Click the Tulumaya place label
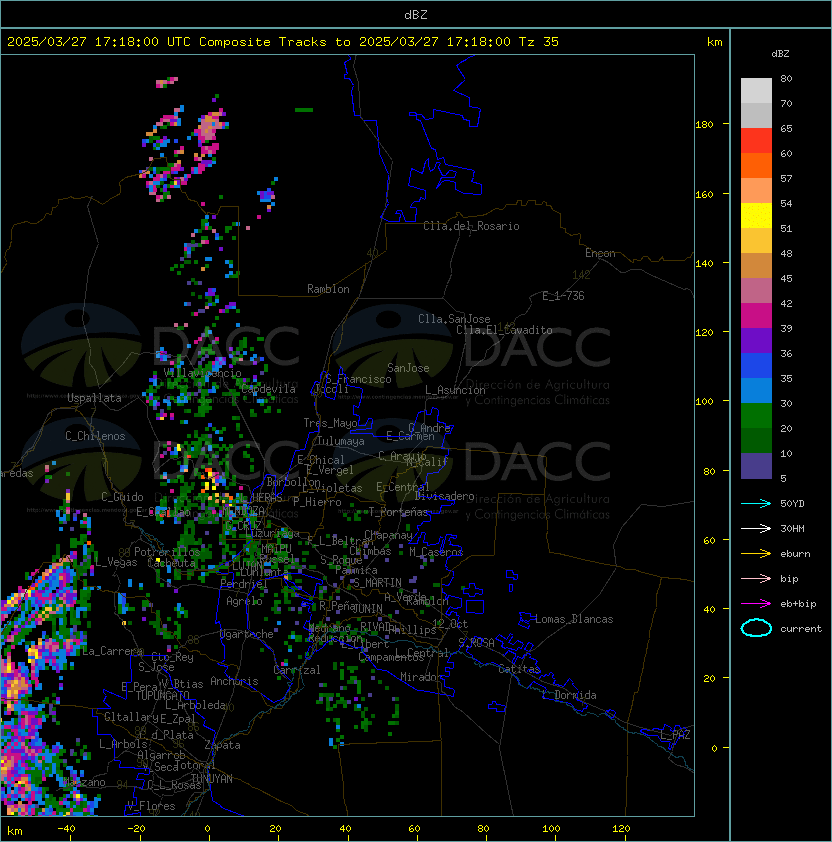The width and height of the screenshot is (832, 842). tap(341, 441)
